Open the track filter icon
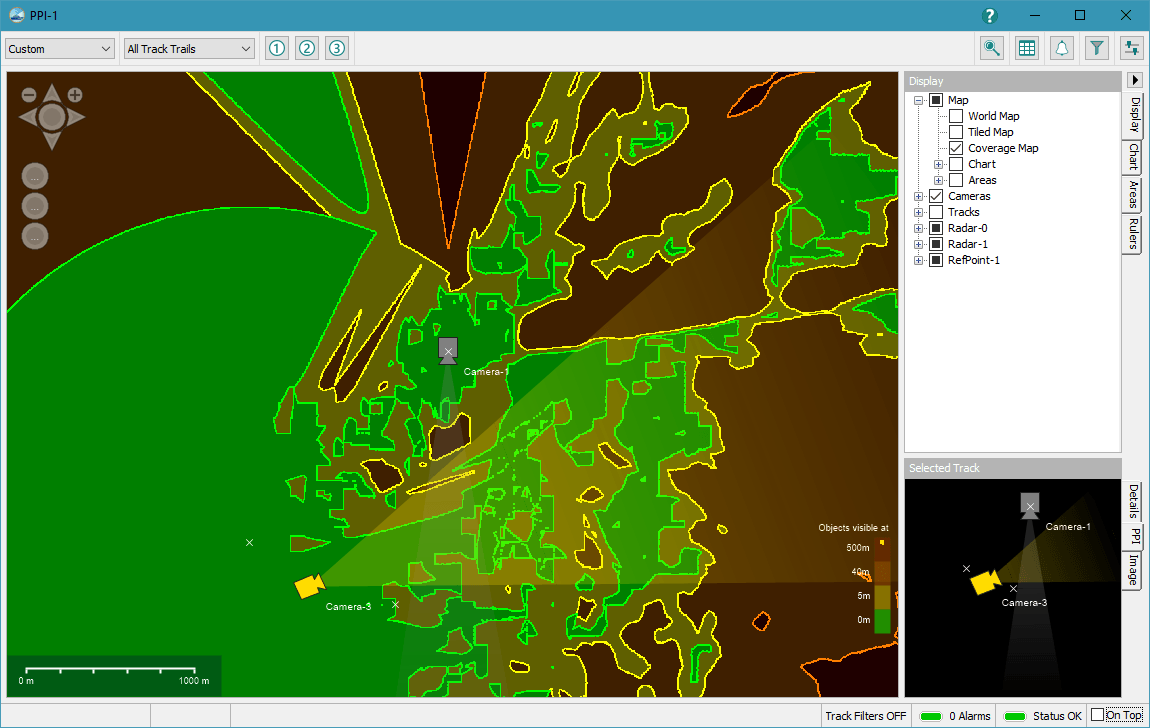Viewport: 1150px width, 728px height. (1096, 47)
